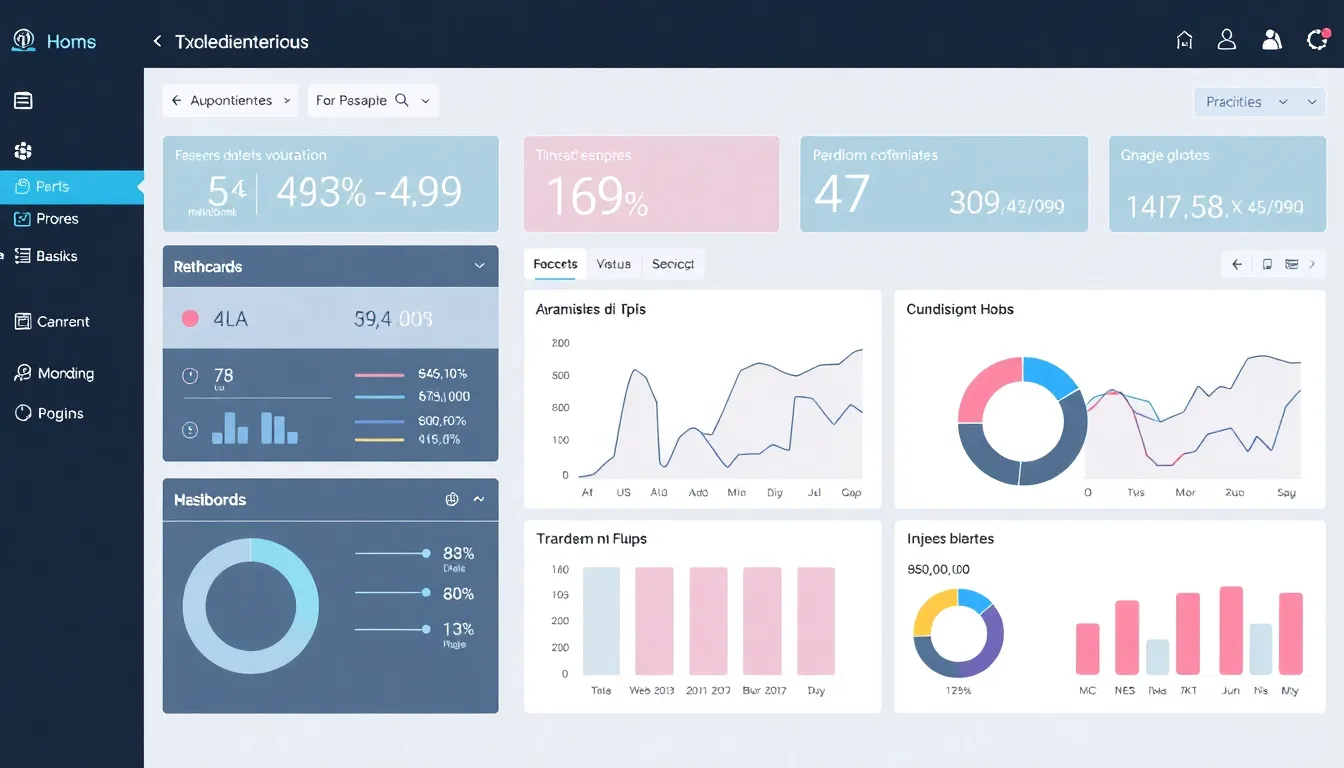Toggle the contacts person icon in the top bar
The height and width of the screenshot is (768, 1344).
[1272, 39]
